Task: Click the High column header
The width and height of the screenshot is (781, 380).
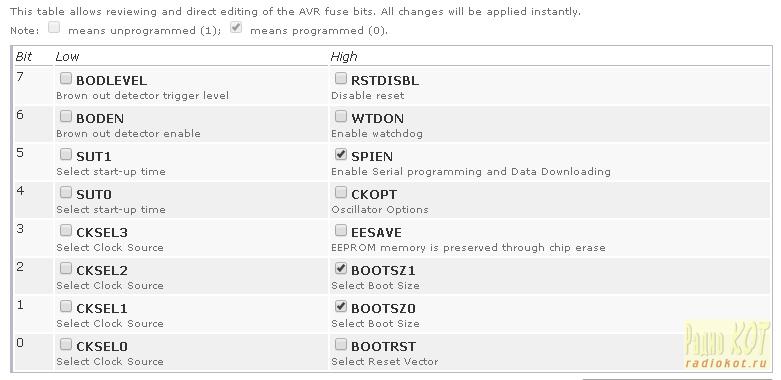Action: pyautogui.click(x=344, y=57)
